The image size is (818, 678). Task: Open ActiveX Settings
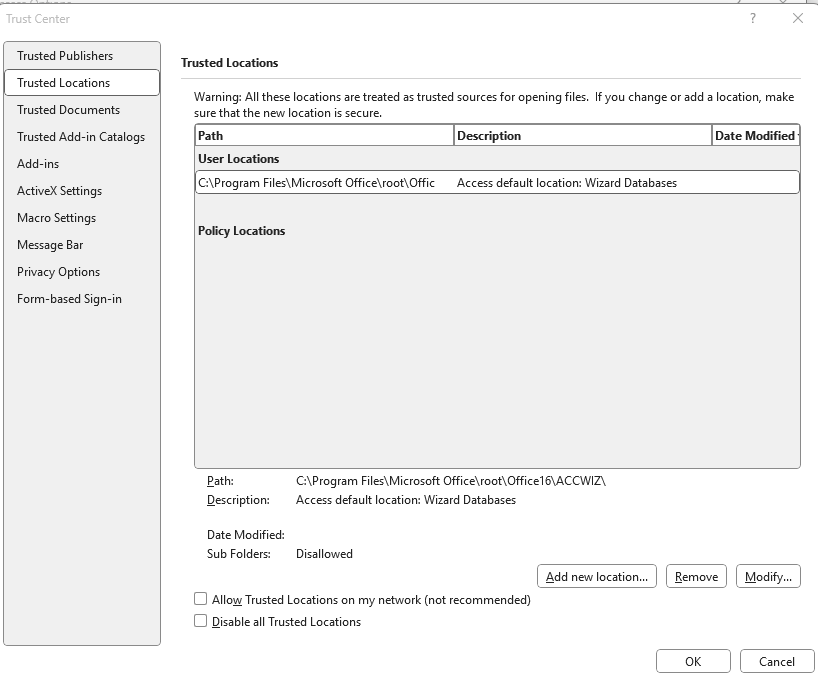coord(82,191)
